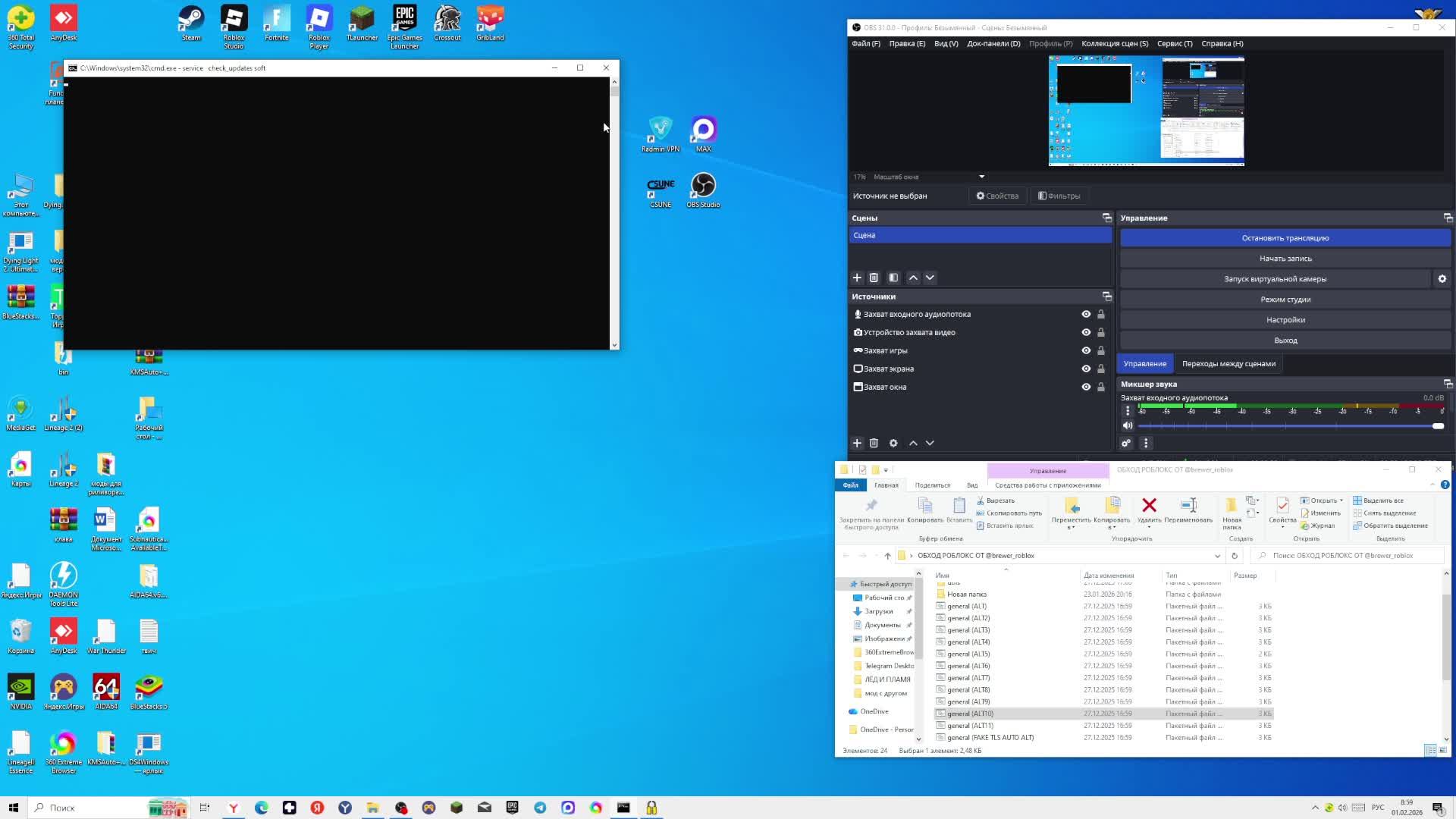Click Остановить трансляцию button
This screenshot has height=819, width=1456.
(x=1285, y=238)
